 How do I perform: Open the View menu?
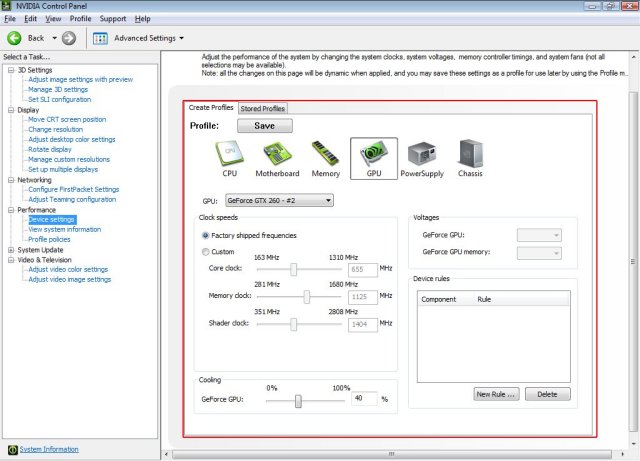point(53,19)
